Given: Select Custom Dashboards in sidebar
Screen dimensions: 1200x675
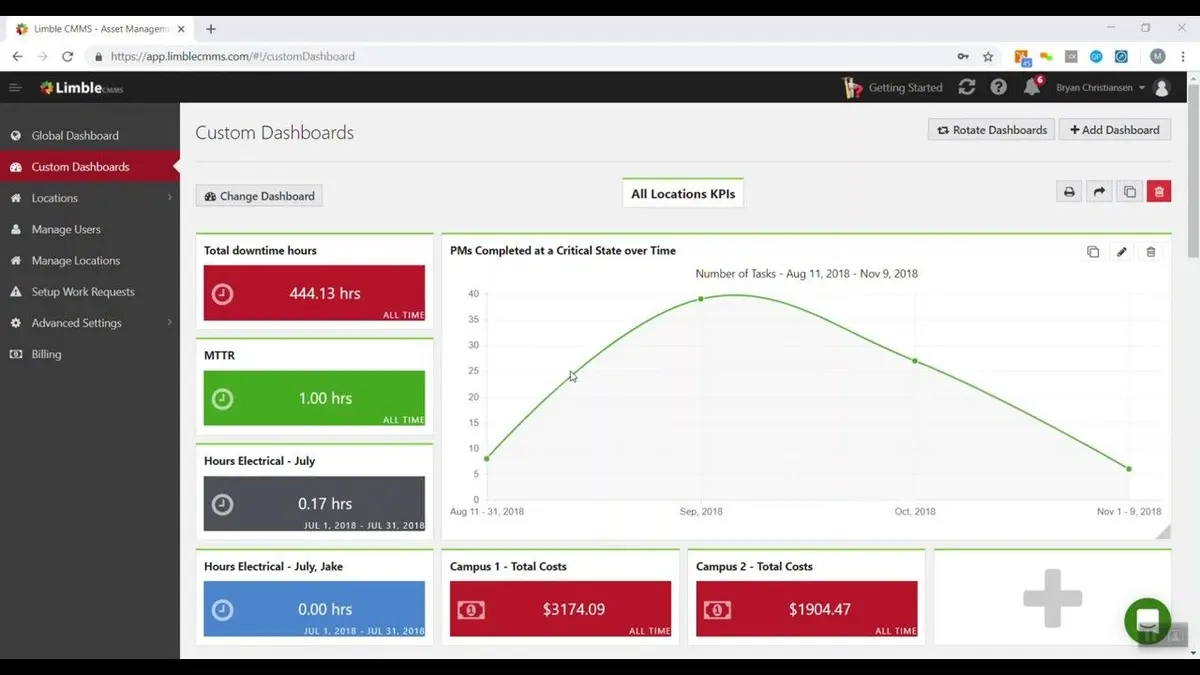Looking at the screenshot, I should pos(90,167).
